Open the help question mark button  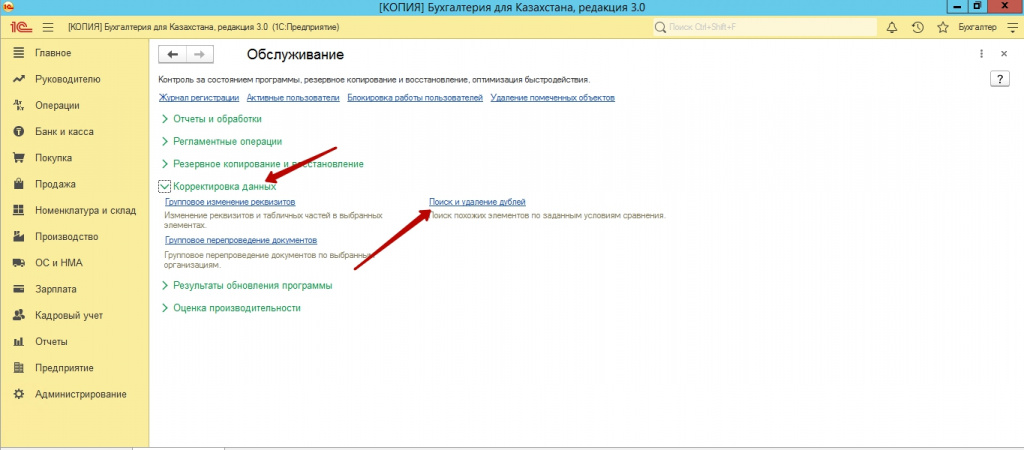tap(1000, 78)
